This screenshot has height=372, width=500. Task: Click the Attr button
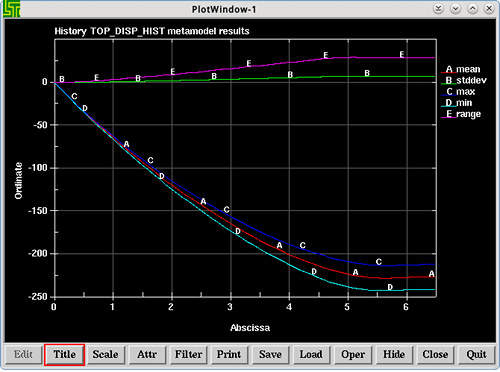147,354
